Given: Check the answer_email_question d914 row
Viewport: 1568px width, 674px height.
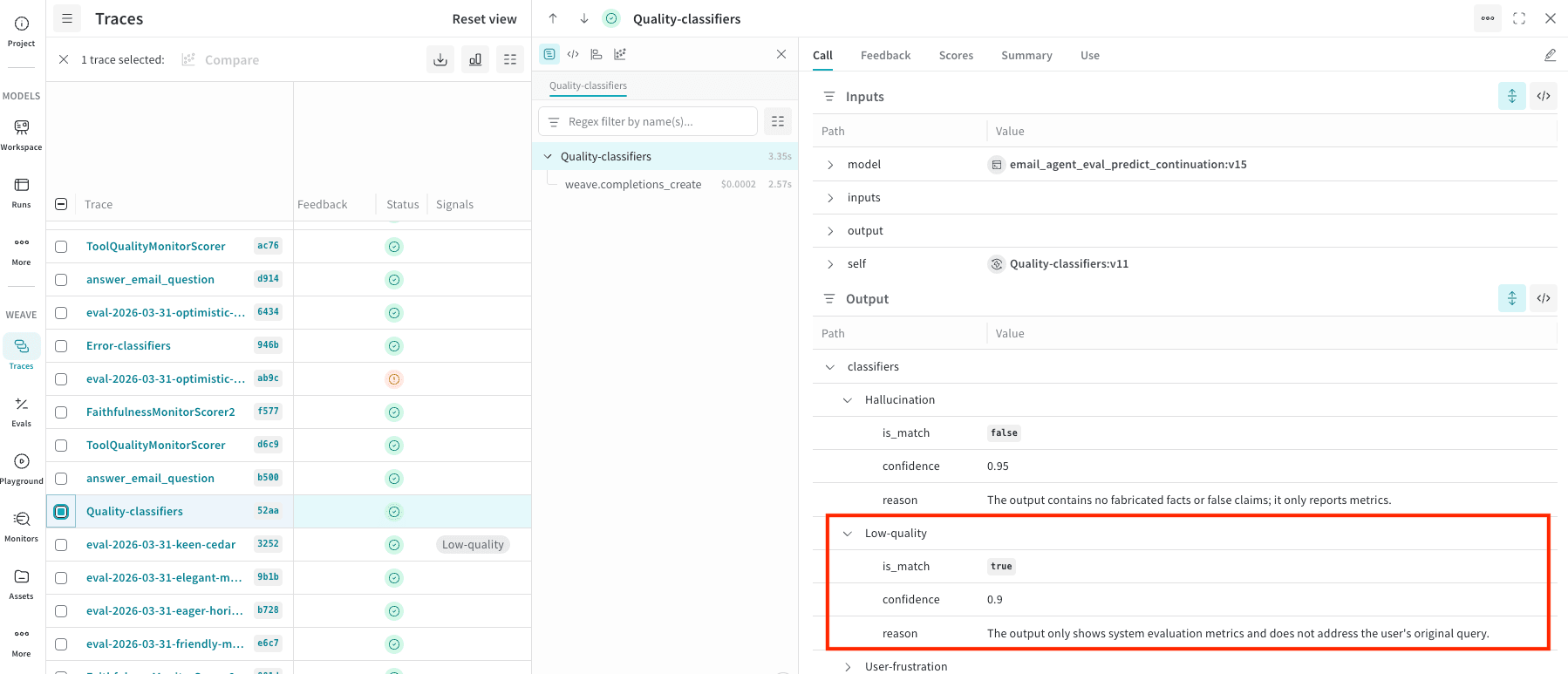Looking at the screenshot, I should pos(61,280).
